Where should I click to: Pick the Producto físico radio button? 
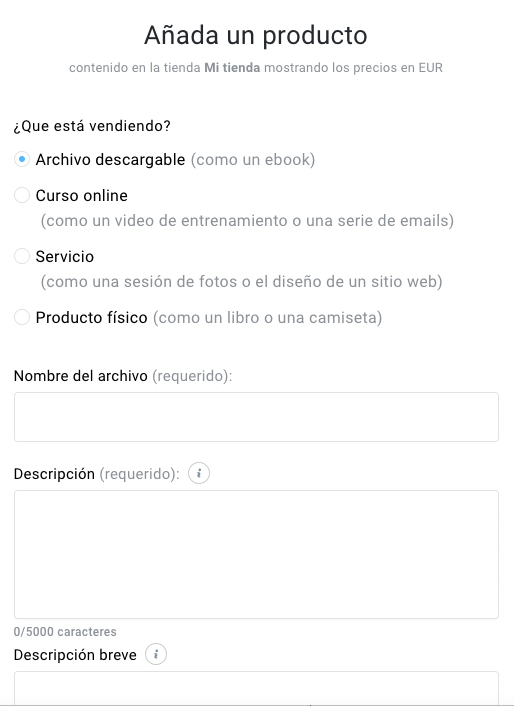pyautogui.click(x=22, y=317)
